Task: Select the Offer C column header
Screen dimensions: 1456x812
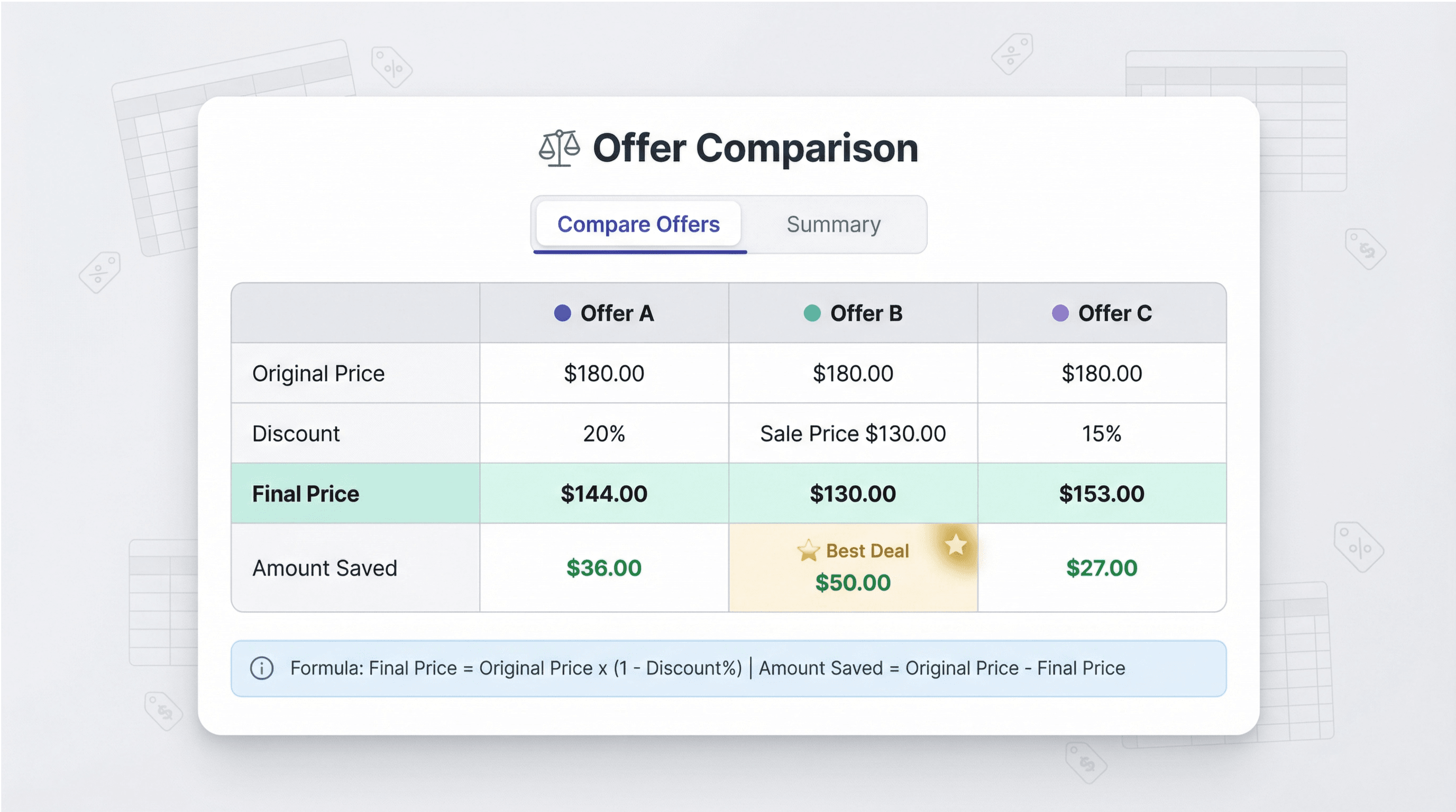Action: (1102, 312)
